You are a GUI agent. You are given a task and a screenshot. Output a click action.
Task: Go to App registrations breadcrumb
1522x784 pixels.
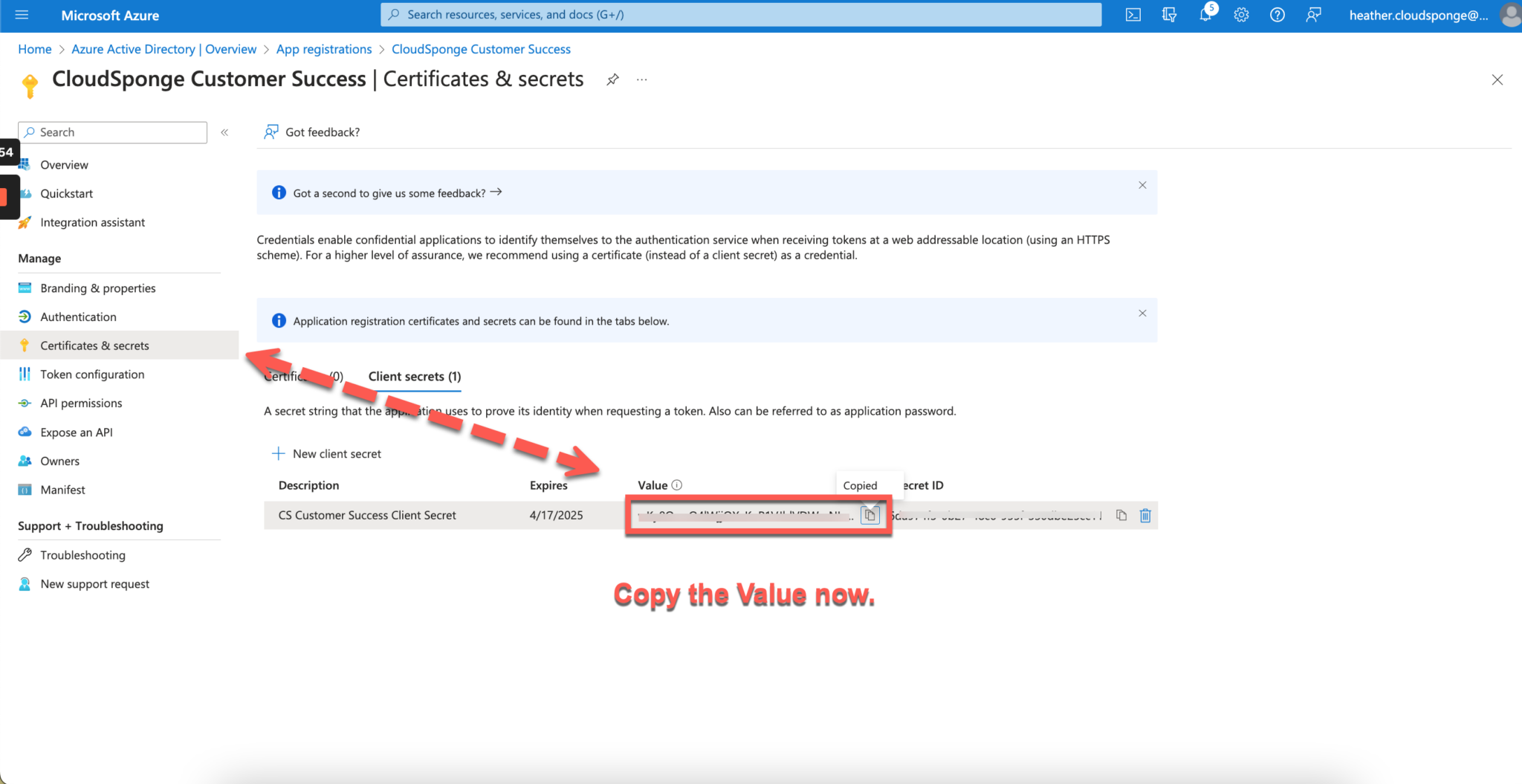[x=323, y=49]
